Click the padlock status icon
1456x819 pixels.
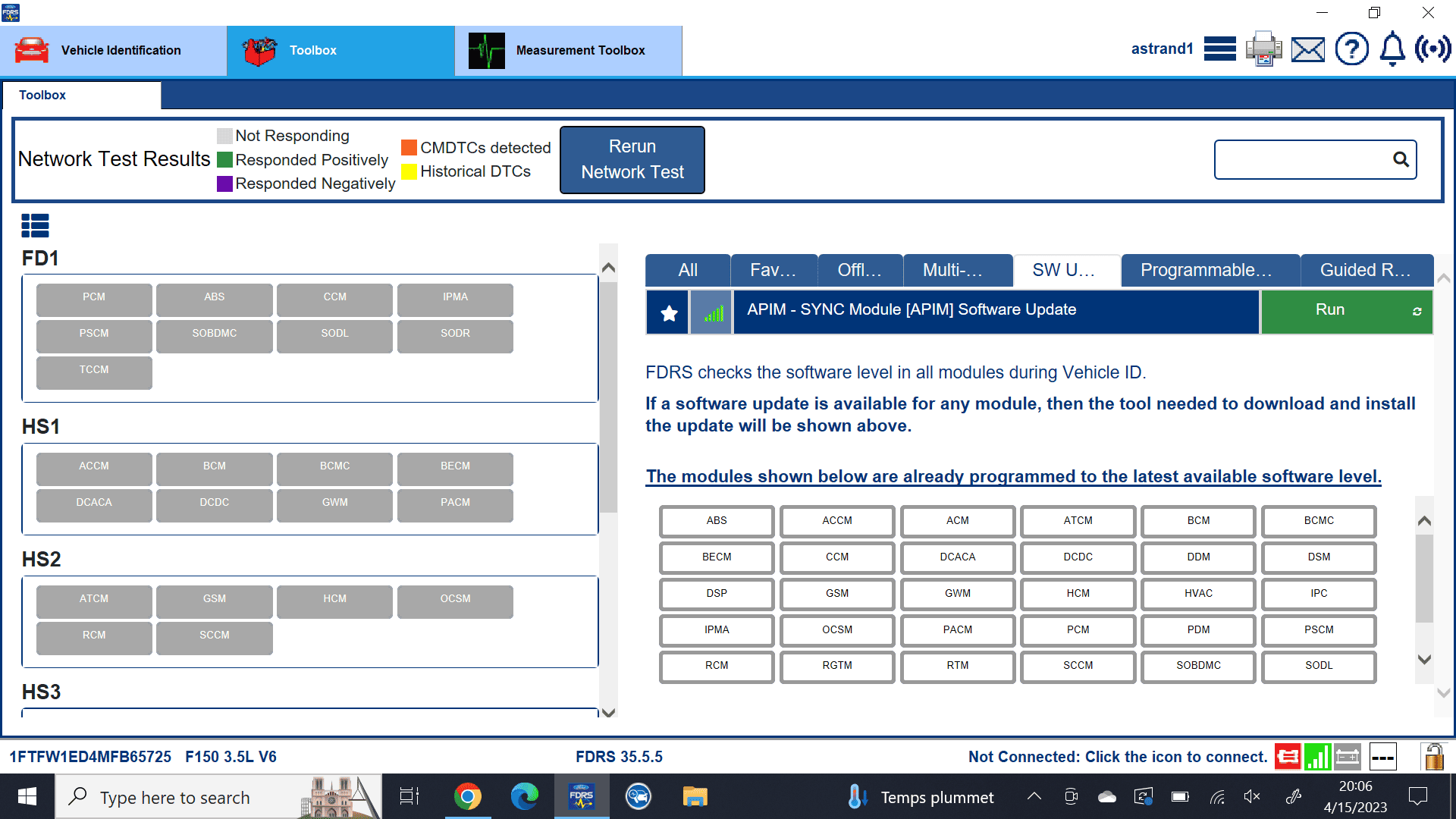coord(1432,756)
